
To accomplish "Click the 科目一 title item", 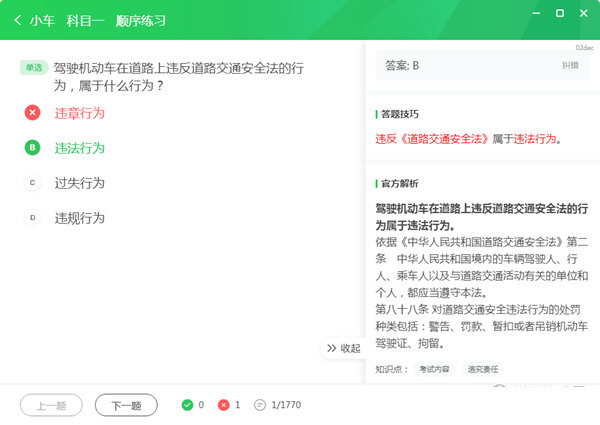I will click(85, 20).
